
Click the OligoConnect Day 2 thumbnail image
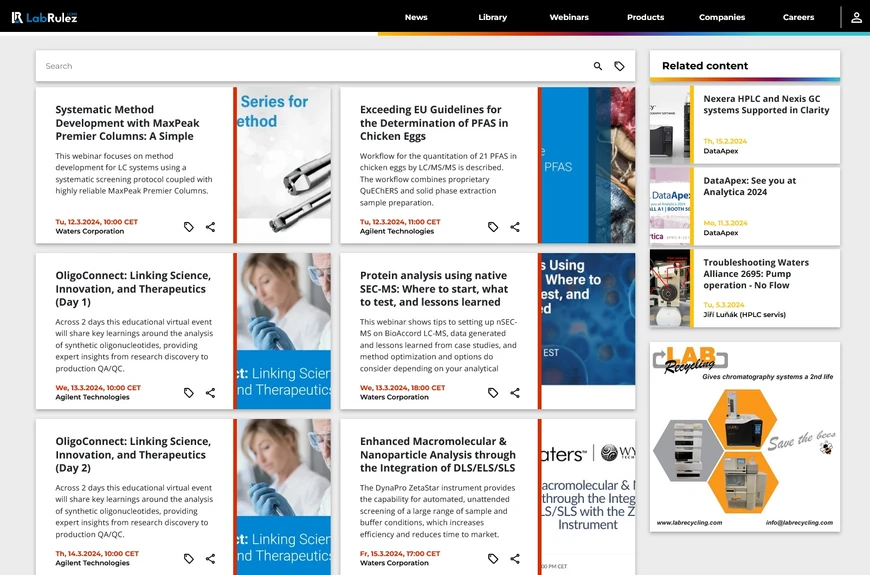[x=284, y=497]
